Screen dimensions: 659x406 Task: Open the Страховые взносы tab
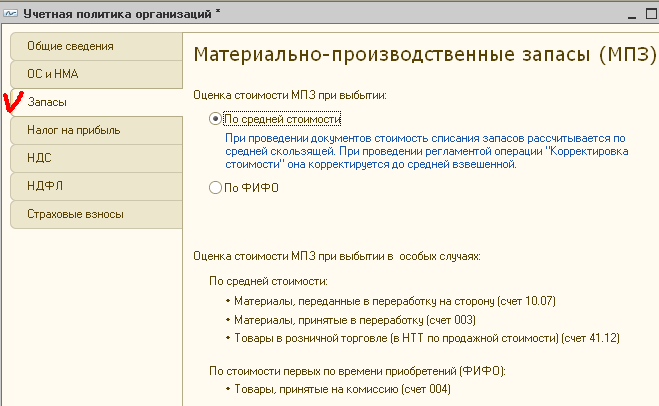click(97, 214)
